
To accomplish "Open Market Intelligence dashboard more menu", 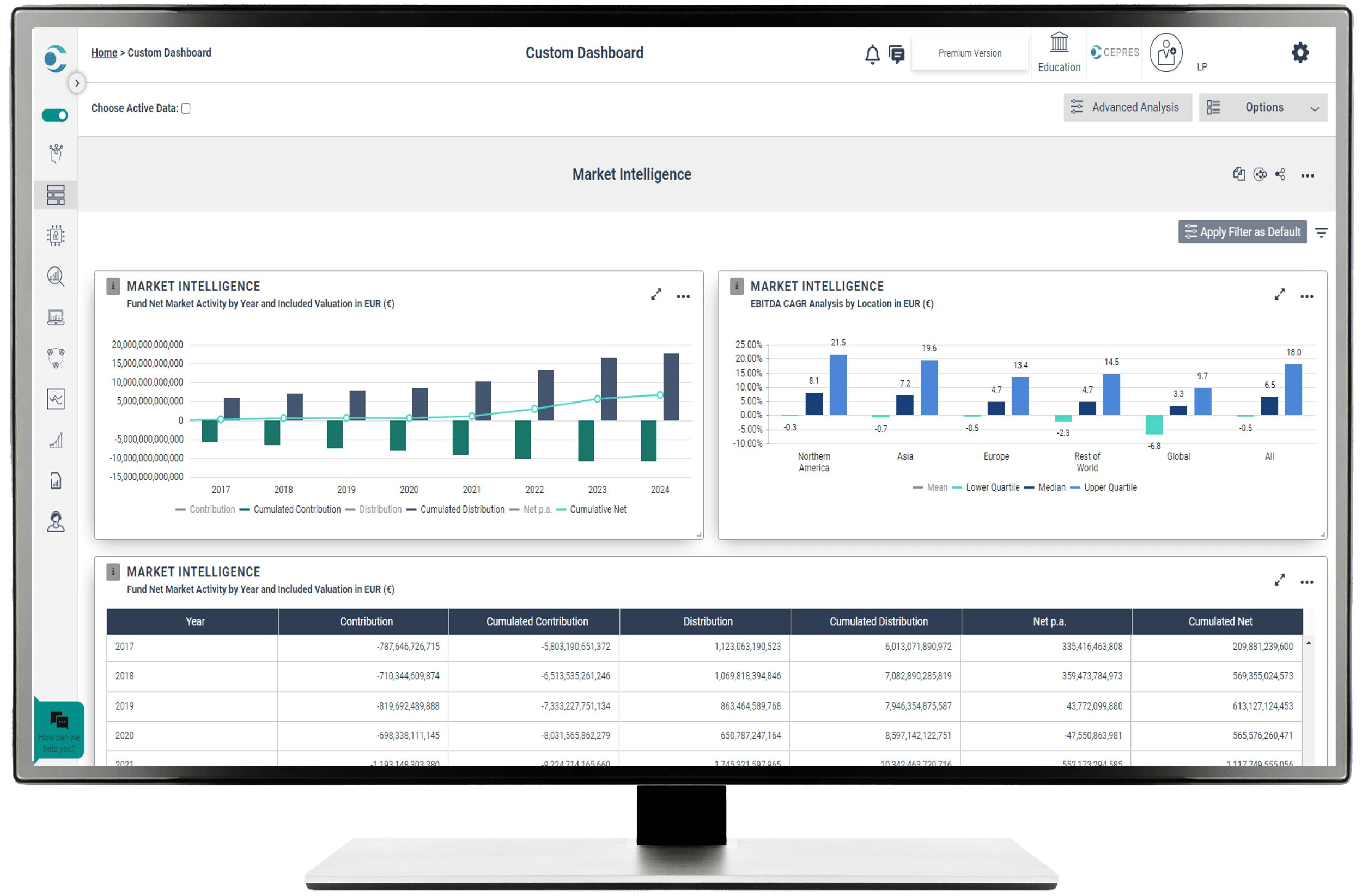I will pos(1307,176).
